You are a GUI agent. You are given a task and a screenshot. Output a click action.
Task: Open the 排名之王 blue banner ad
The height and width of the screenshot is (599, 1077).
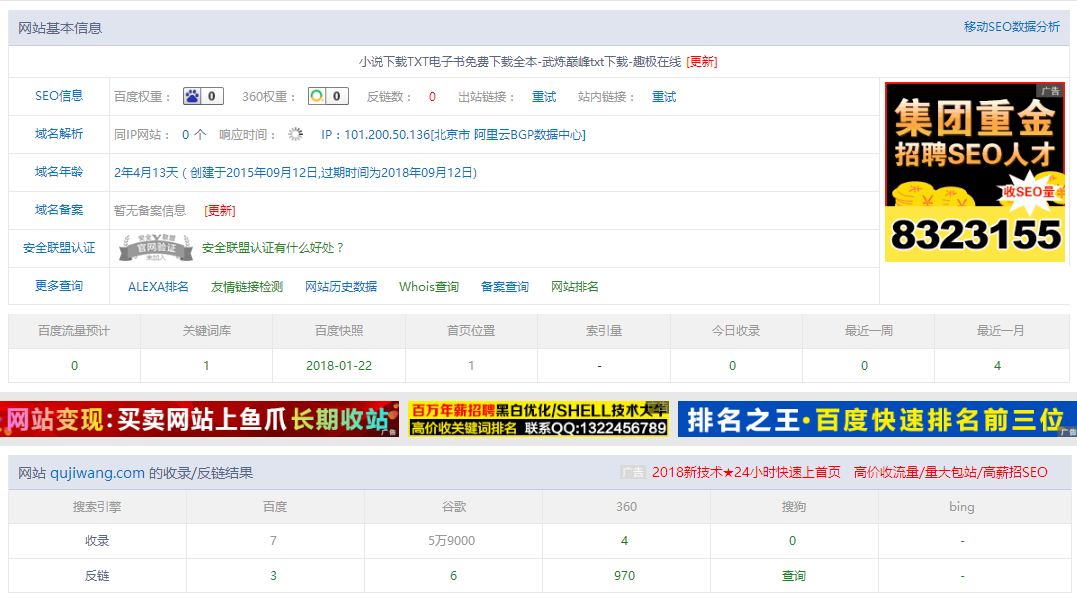[876, 420]
